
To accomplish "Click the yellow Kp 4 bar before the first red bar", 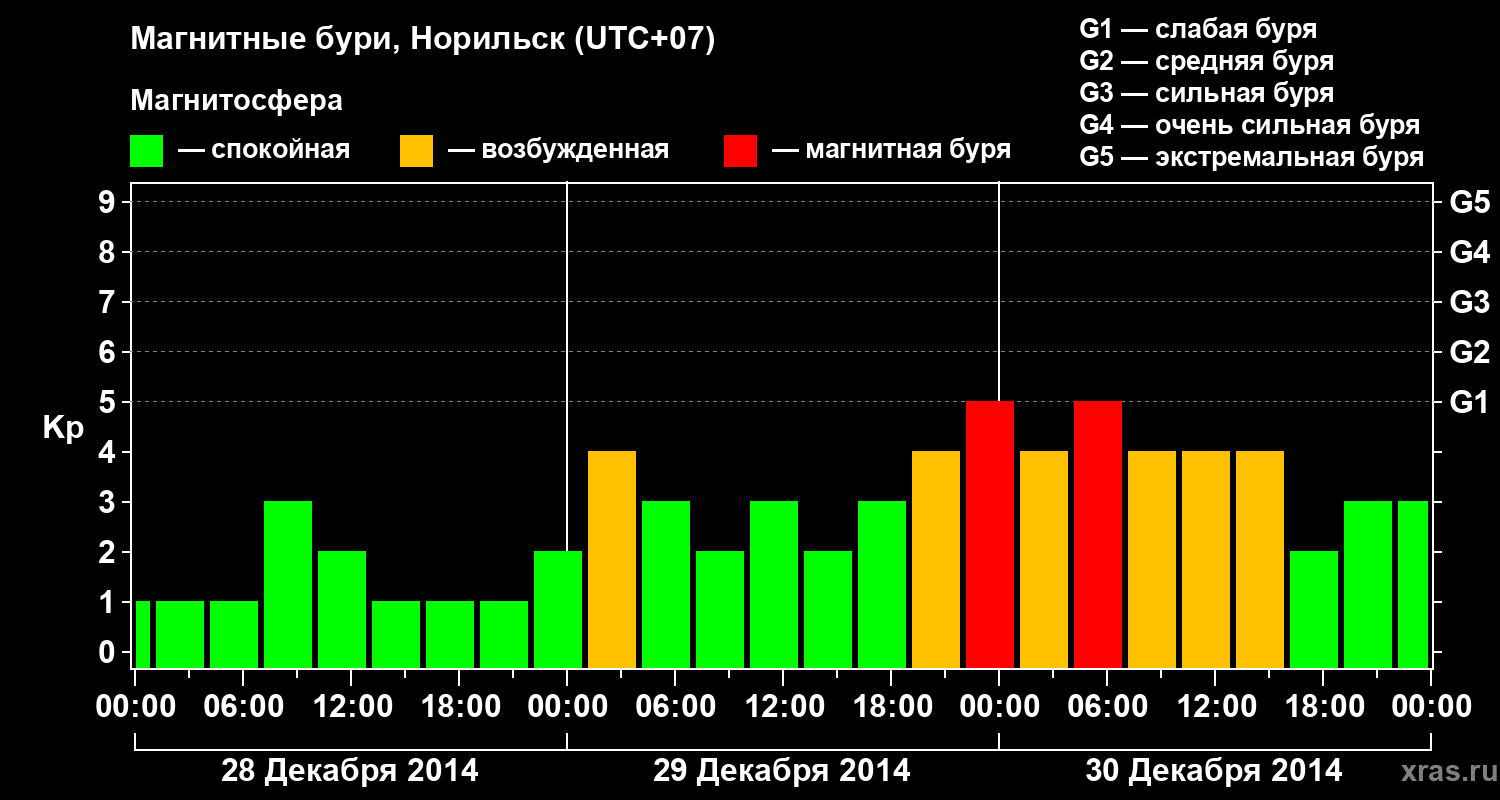I will click(936, 559).
